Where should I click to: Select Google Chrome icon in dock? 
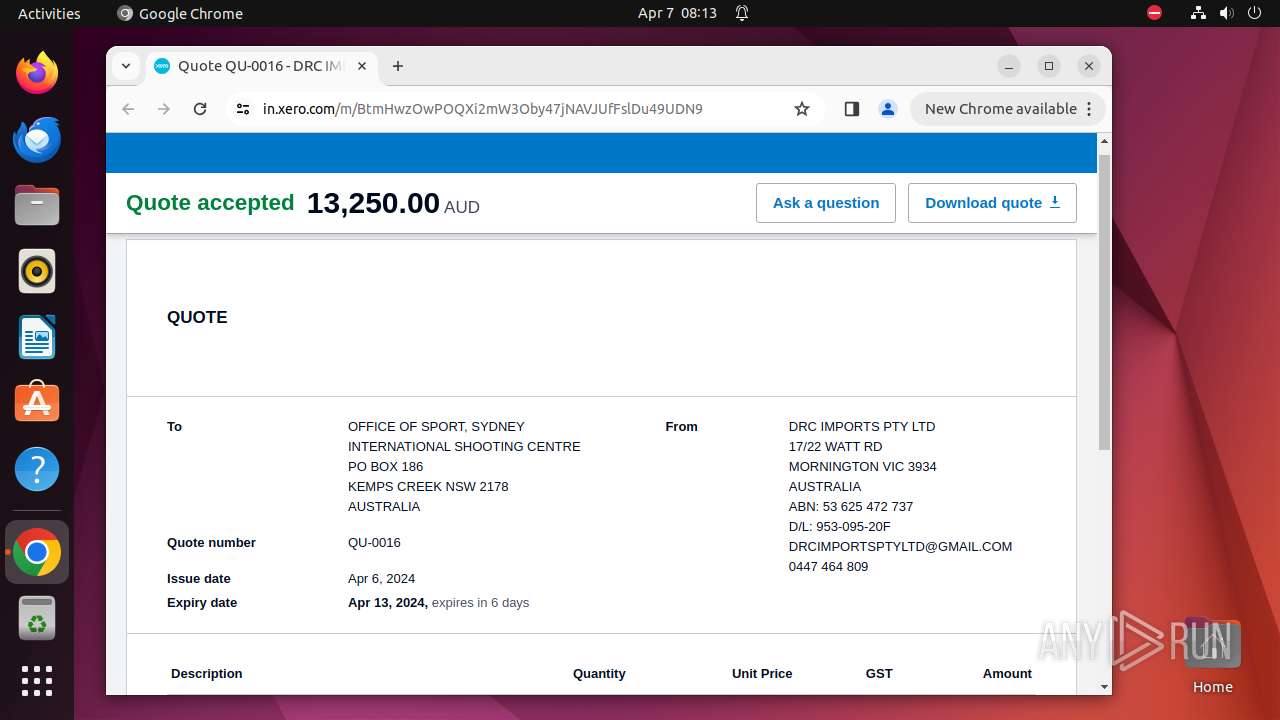[37, 552]
